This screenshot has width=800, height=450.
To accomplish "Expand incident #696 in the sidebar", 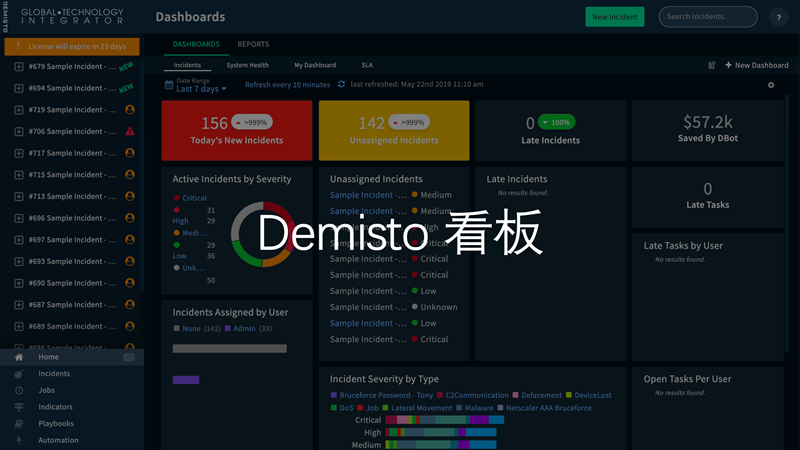I will 19,218.
